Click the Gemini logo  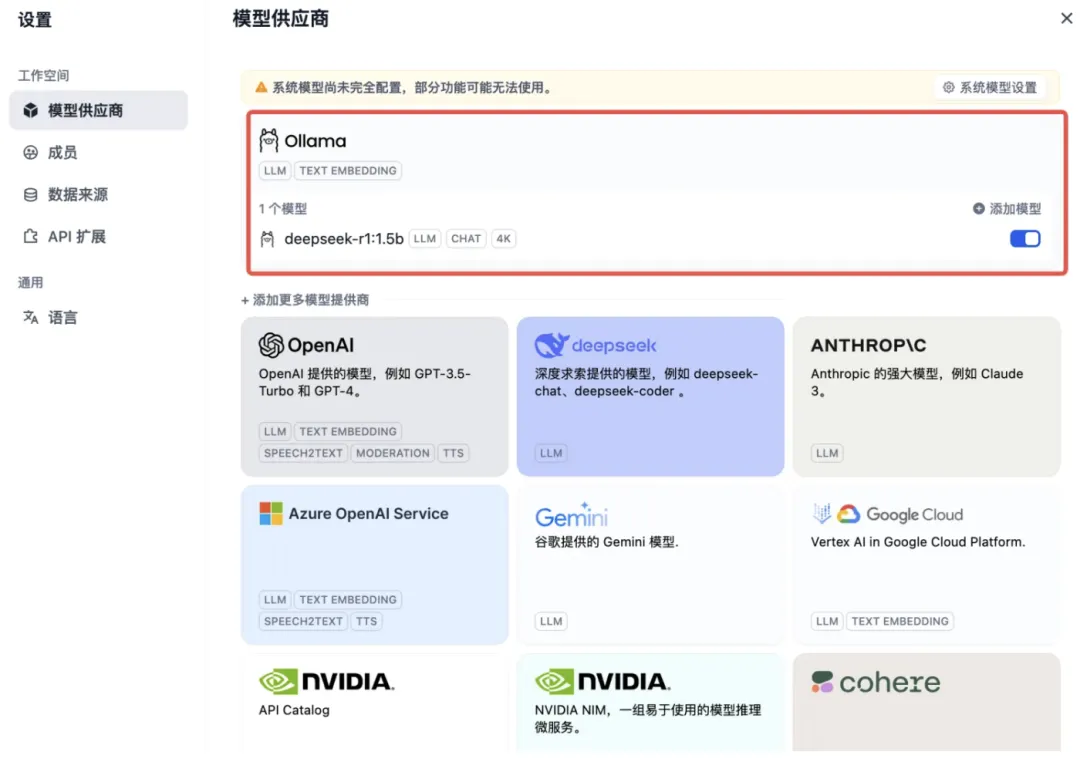click(571, 515)
